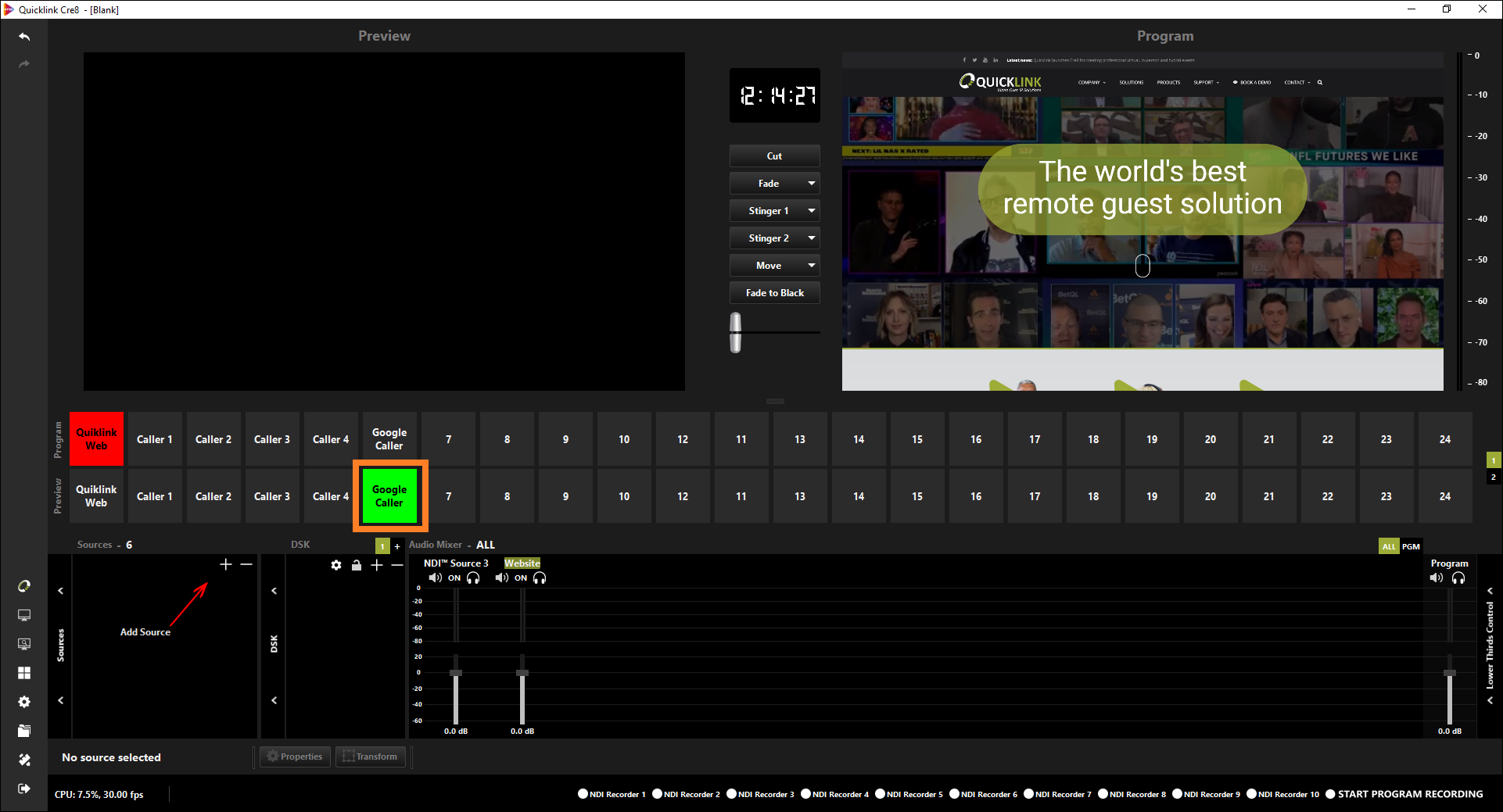This screenshot has width=1503, height=812.
Task: Click the tools icon above the exit icon
Action: [24, 760]
